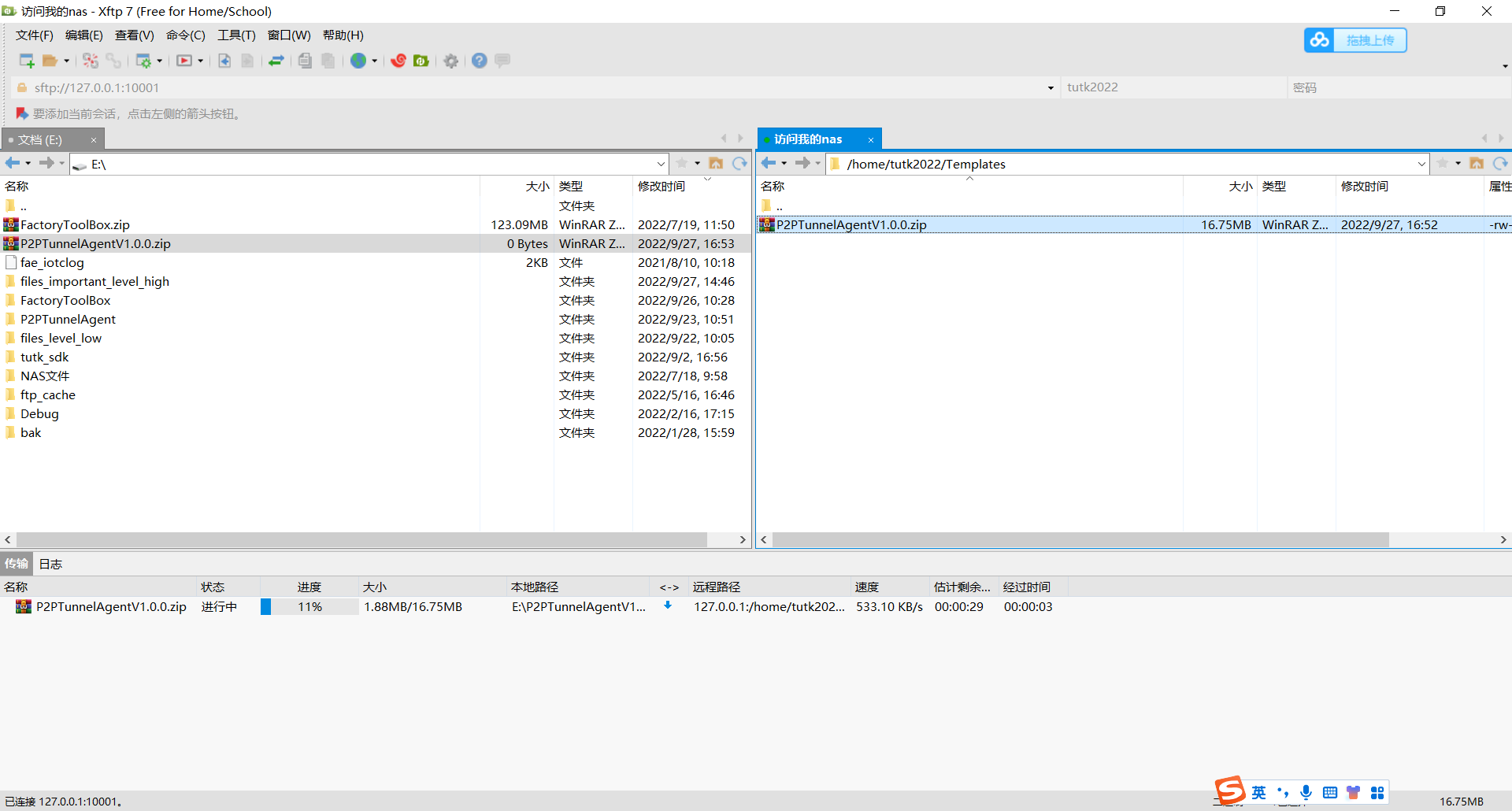Click the new session toolbar icon
The image size is (1512, 811).
point(26,61)
